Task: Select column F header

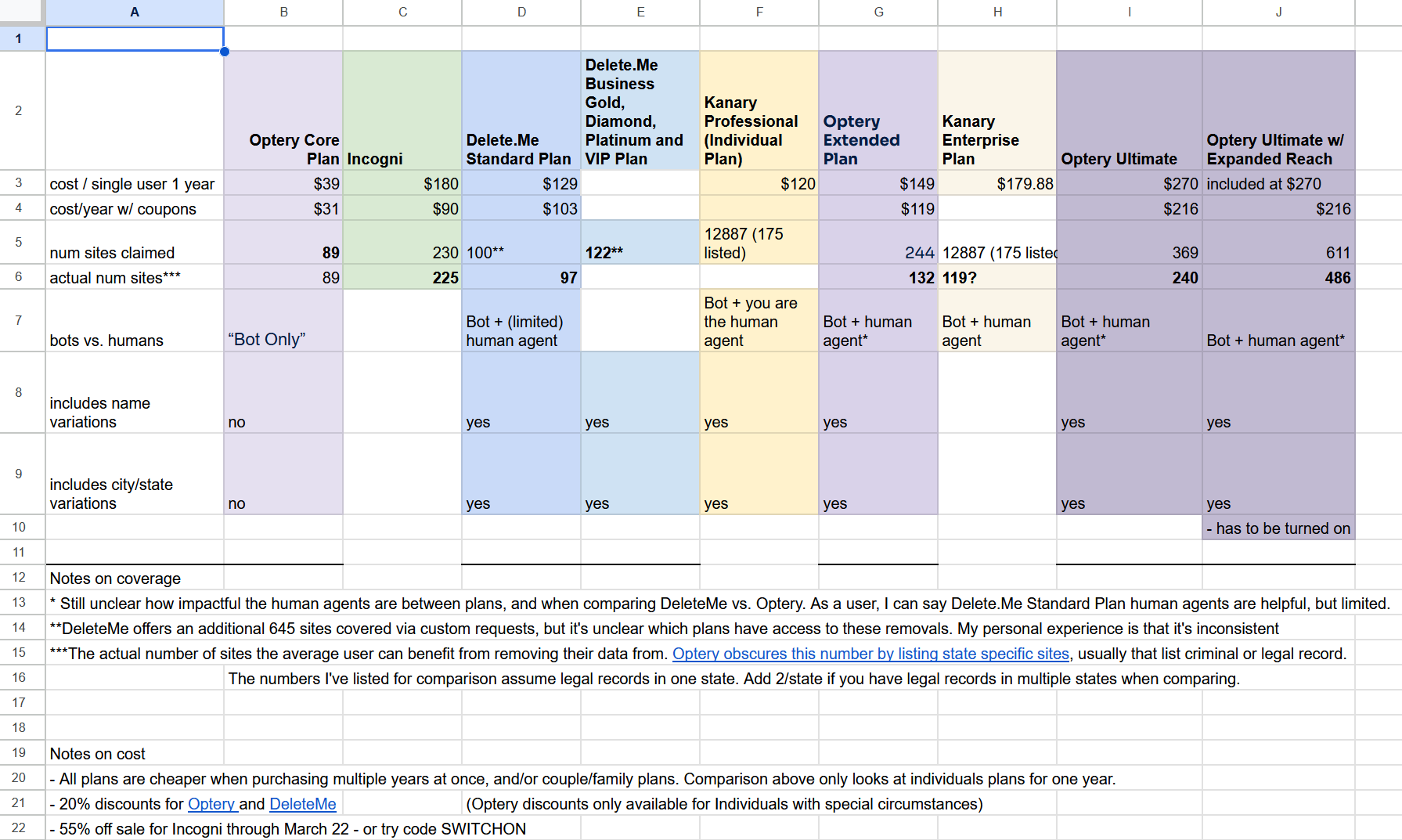Action: 759,12
